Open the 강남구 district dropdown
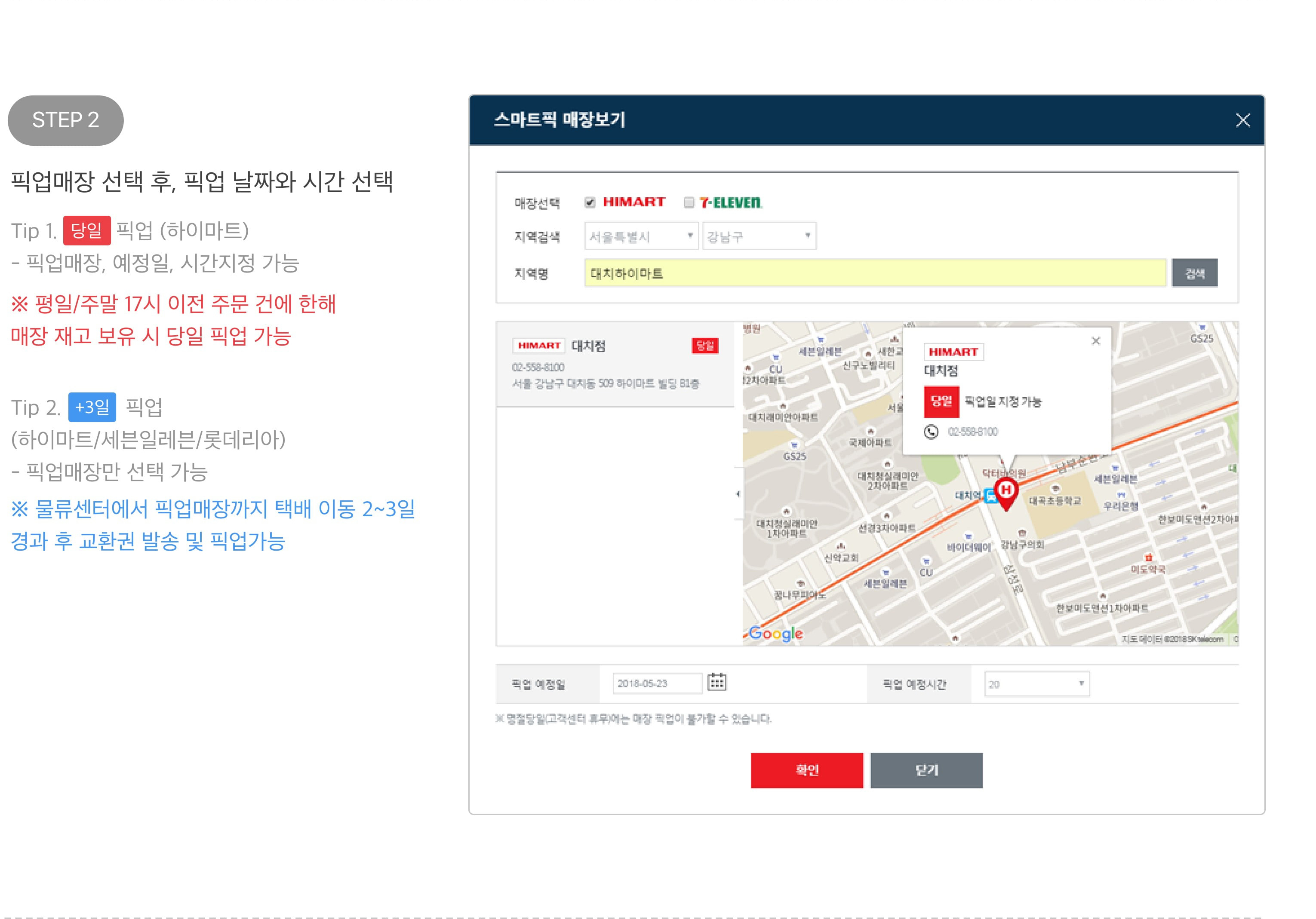The width and height of the screenshot is (1316, 919). tap(759, 236)
